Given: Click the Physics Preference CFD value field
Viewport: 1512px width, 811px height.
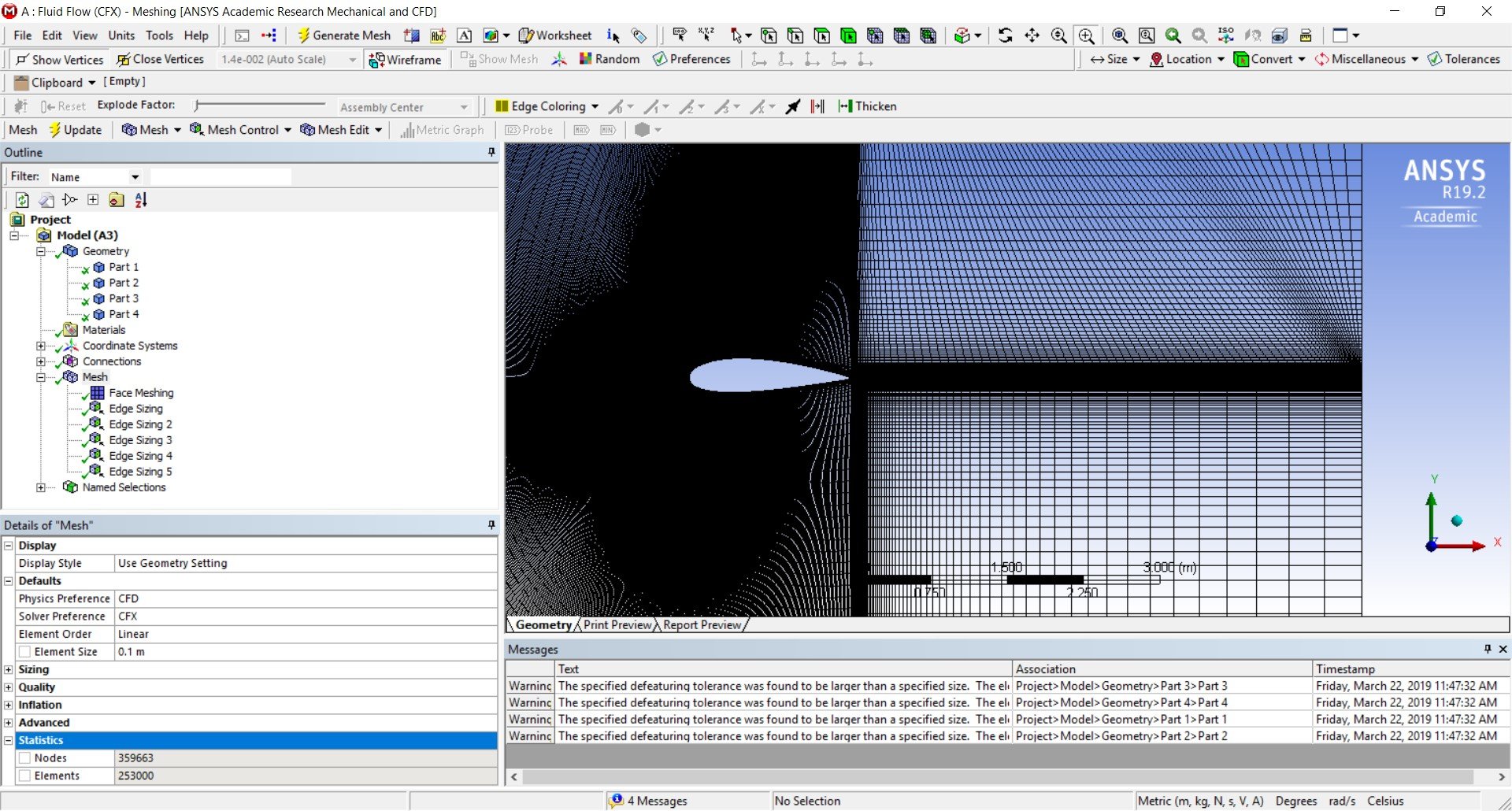Looking at the screenshot, I should 306,598.
